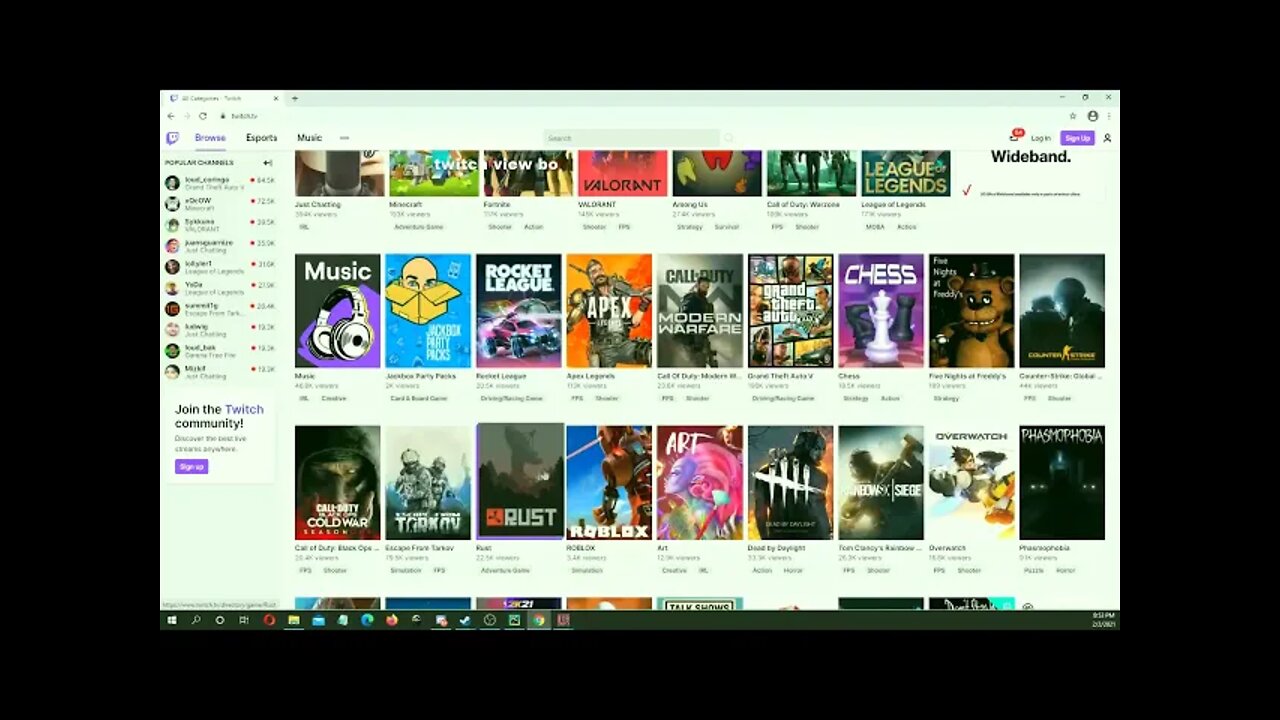
Task: Open Microsoft Edge from taskbar
Action: (367, 620)
